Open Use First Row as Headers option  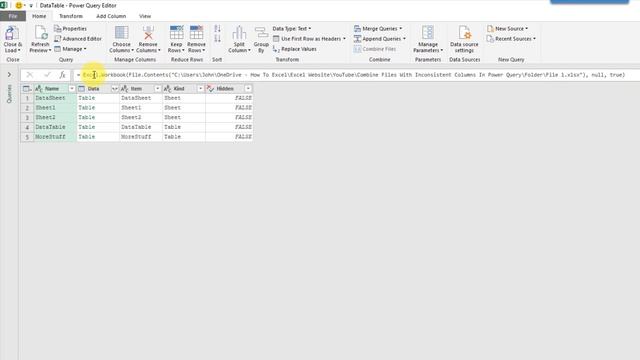tap(309, 39)
